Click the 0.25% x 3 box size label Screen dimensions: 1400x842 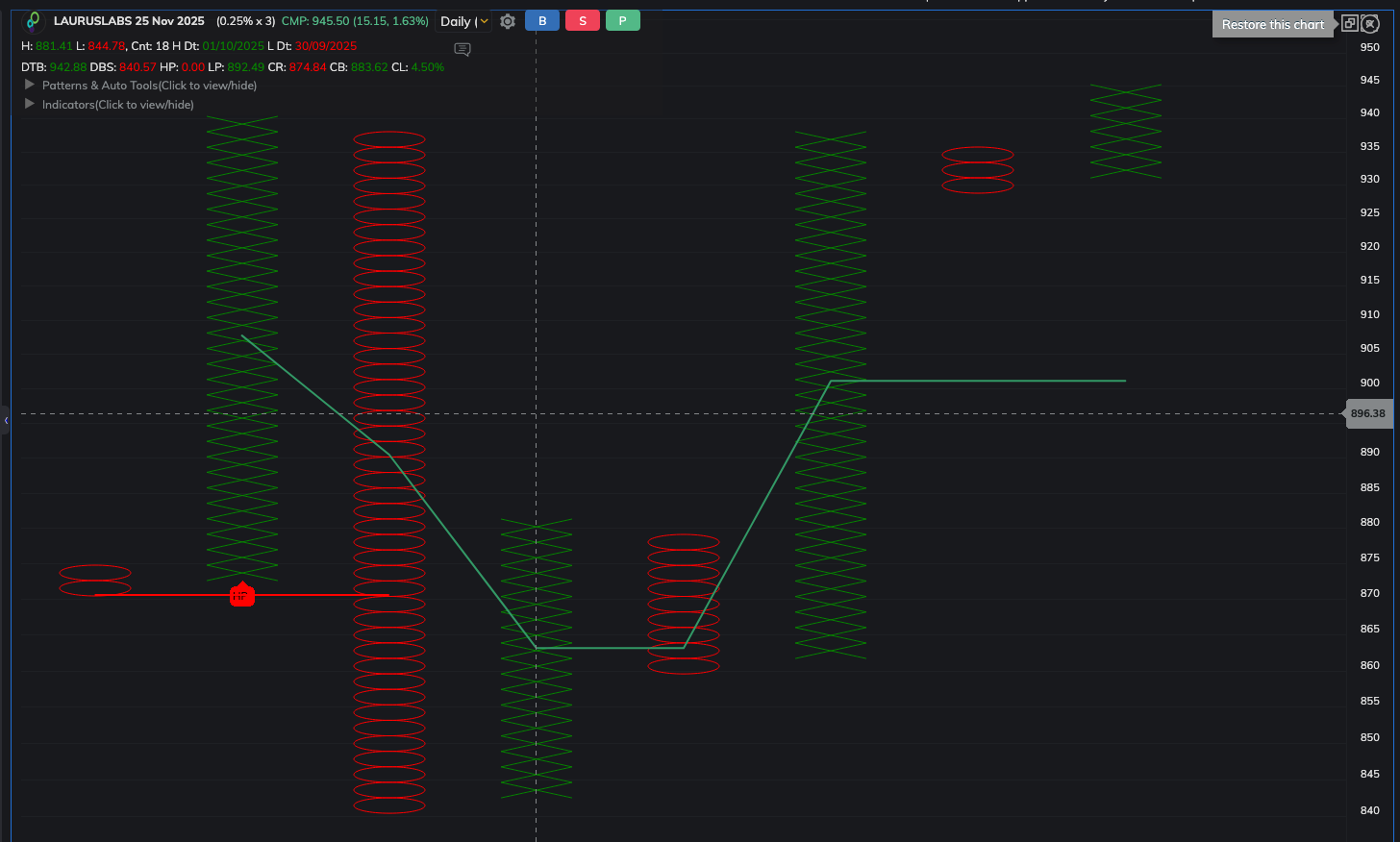(x=245, y=21)
